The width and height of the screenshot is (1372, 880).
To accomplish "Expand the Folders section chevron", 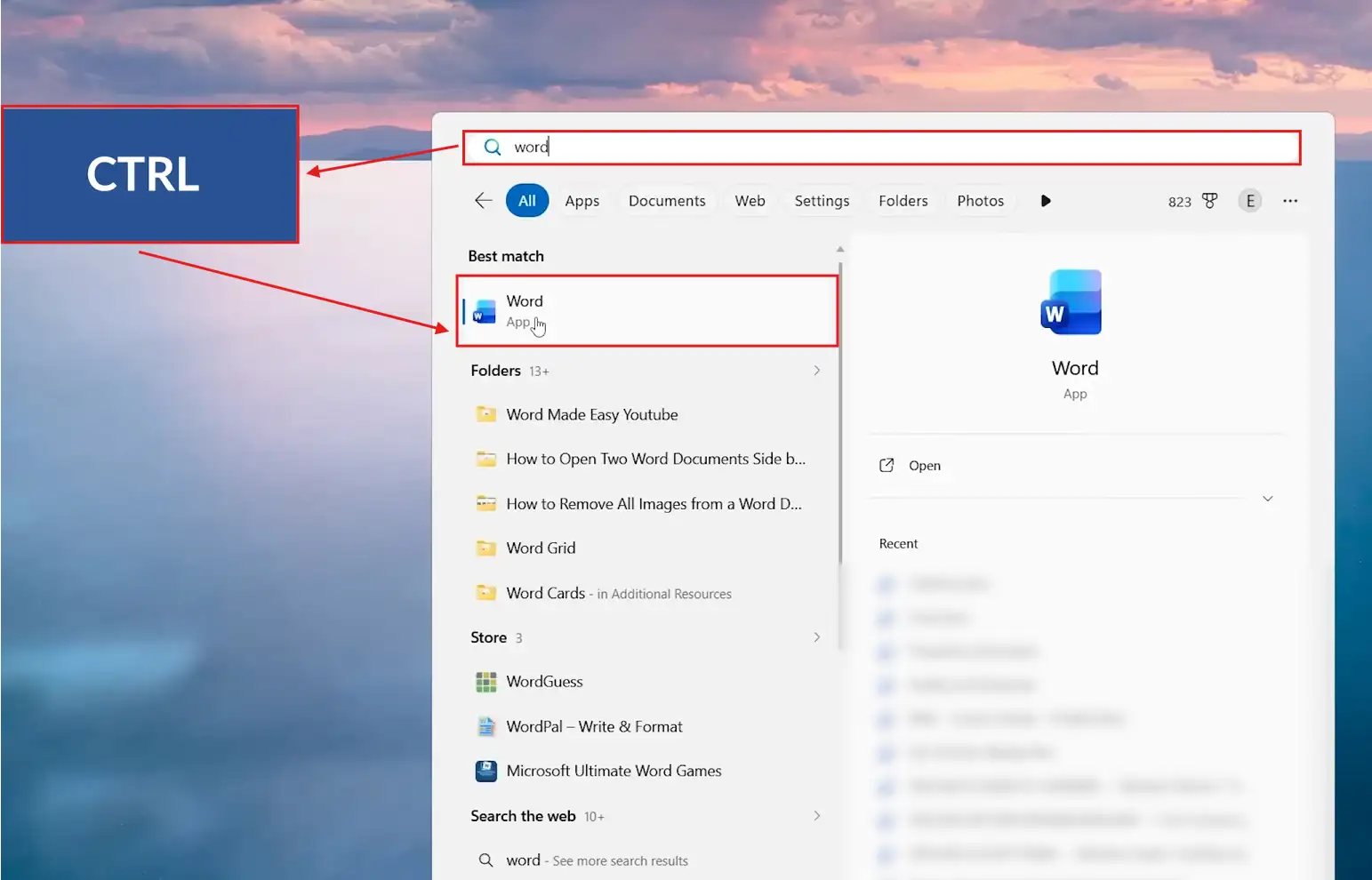I will click(816, 371).
